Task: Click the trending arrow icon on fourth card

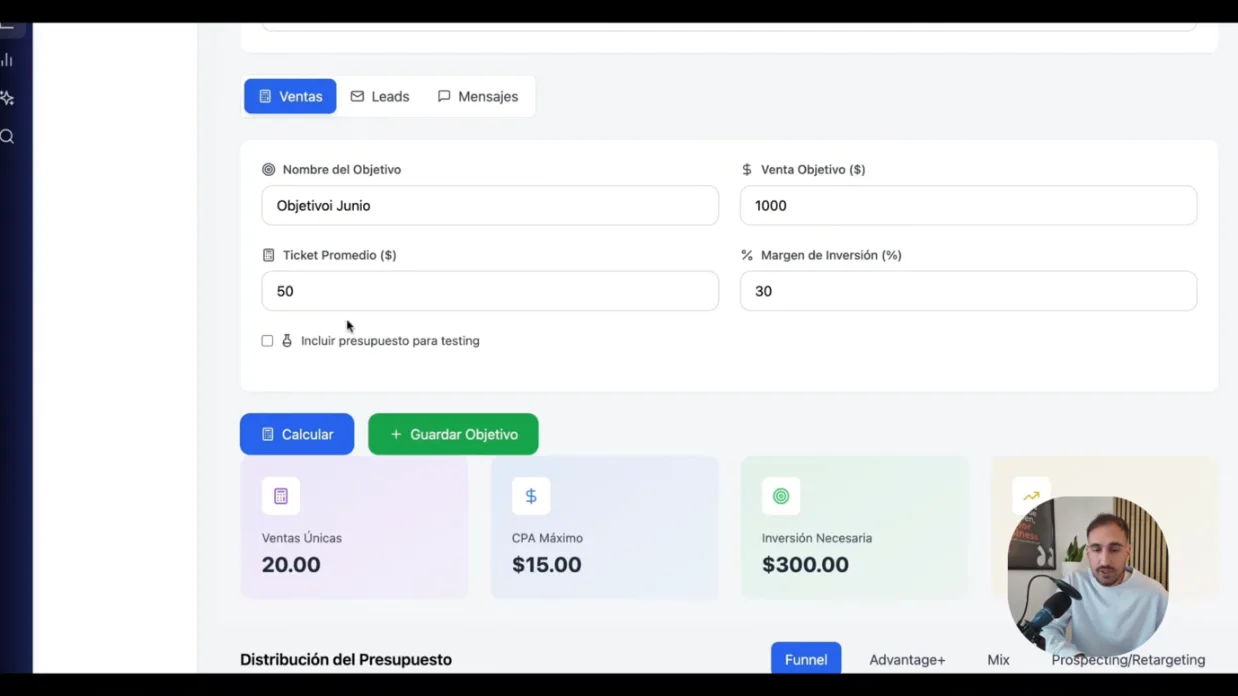Action: pyautogui.click(x=1031, y=496)
